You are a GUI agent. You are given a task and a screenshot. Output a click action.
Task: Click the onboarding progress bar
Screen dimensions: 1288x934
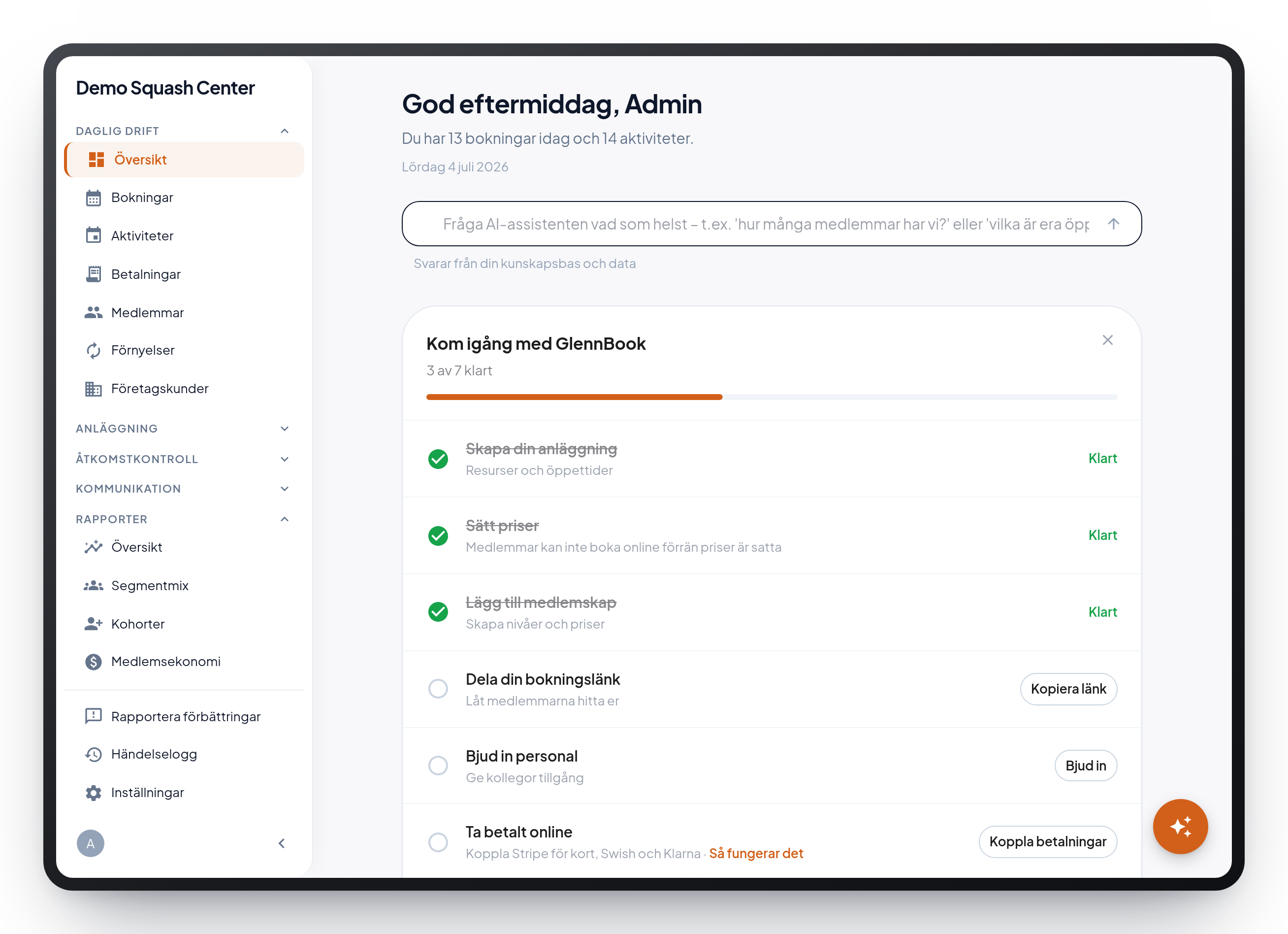[772, 397]
